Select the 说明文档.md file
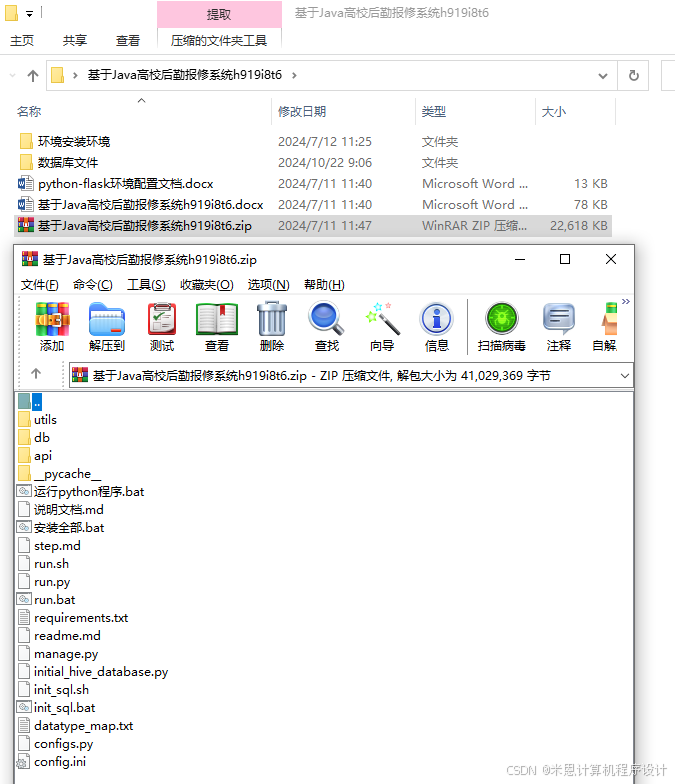 click(60, 510)
